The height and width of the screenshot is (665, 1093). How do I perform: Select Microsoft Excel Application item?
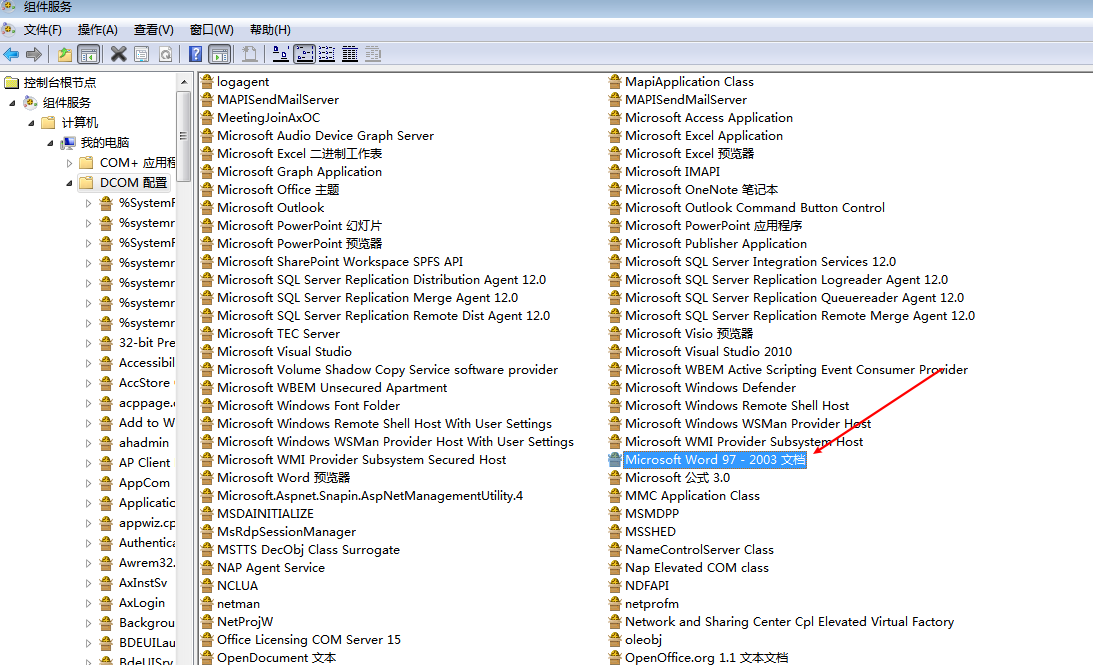pyautogui.click(x=703, y=136)
